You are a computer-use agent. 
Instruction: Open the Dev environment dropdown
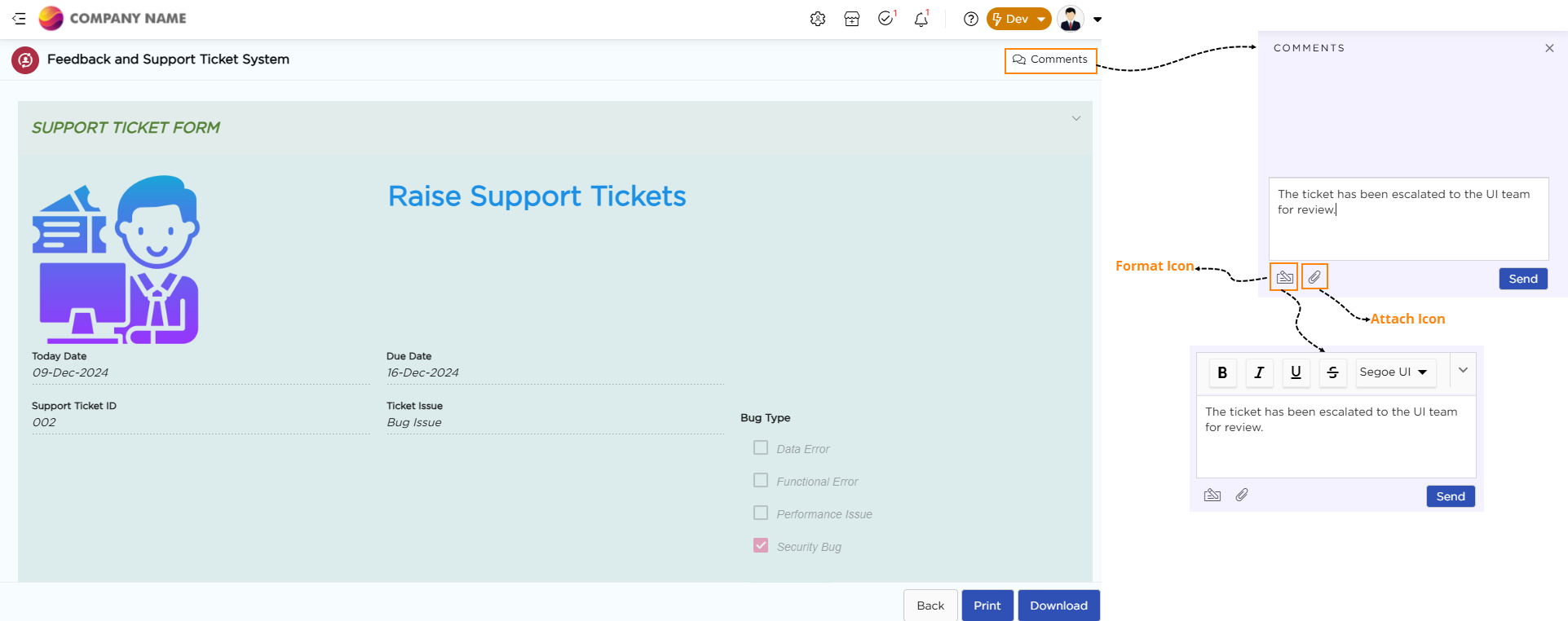(1018, 19)
